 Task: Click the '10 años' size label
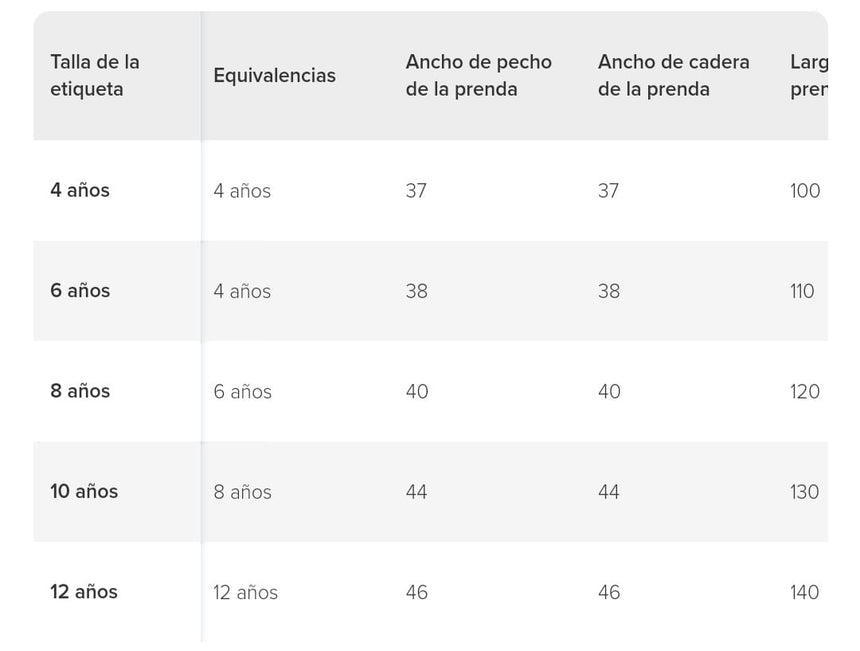pyautogui.click(x=84, y=491)
